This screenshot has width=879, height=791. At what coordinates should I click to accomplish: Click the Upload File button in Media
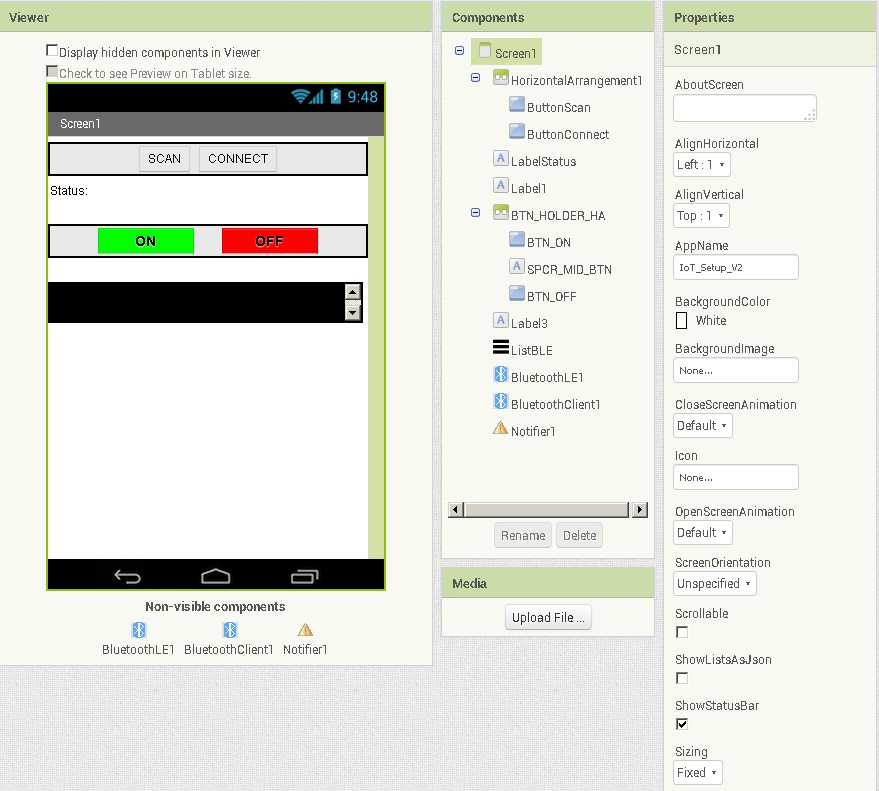tap(548, 617)
